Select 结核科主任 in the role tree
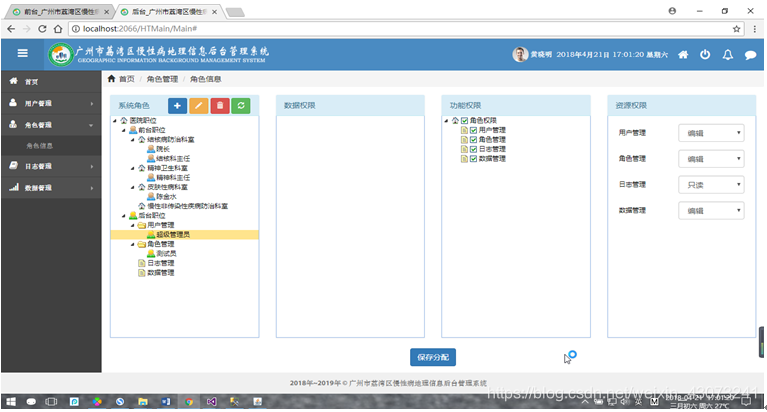Viewport: 767px width, 412px height. [173, 159]
